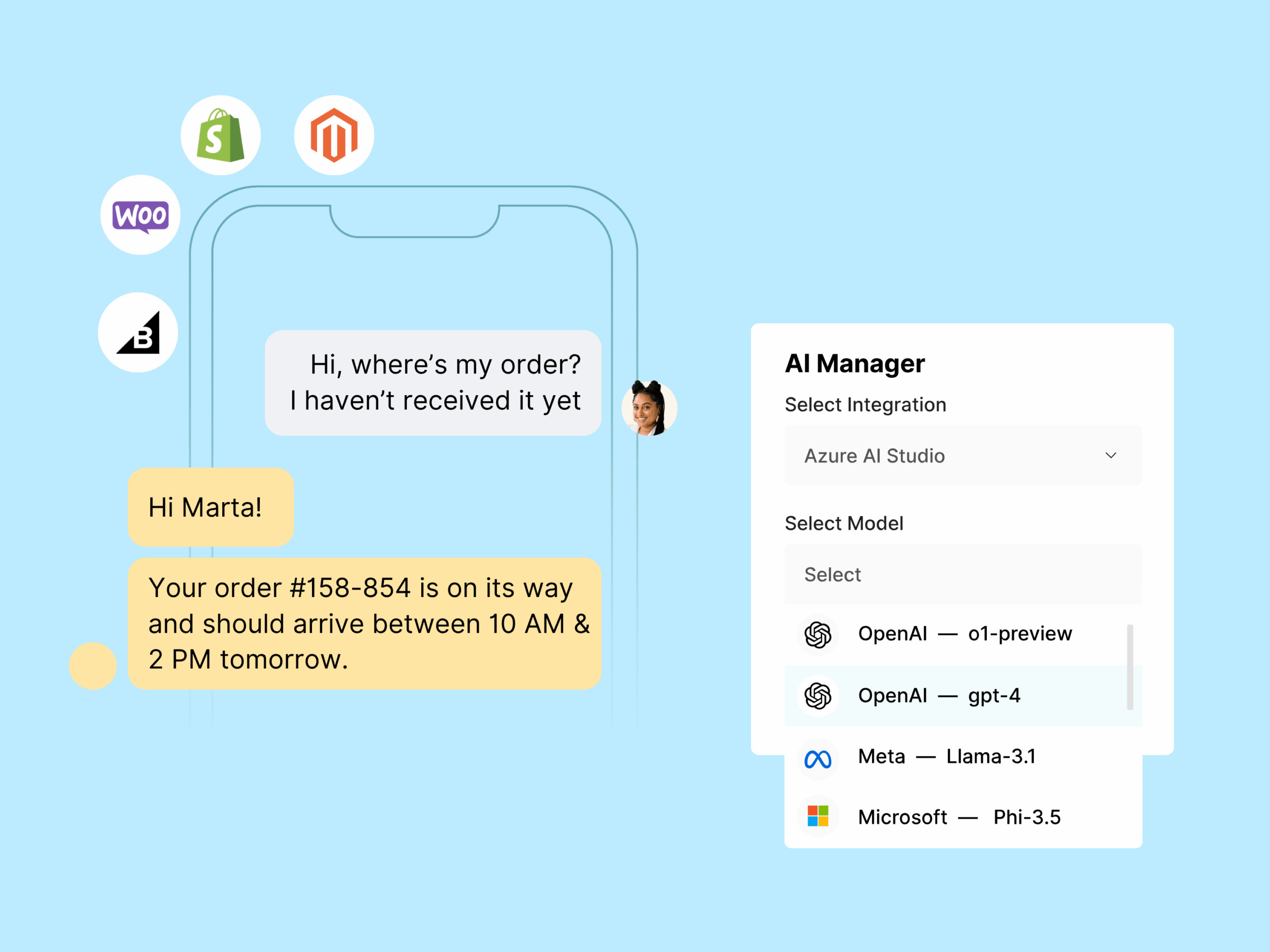Click the BigCommerce logo icon
The image size is (1270, 952).
[138, 333]
